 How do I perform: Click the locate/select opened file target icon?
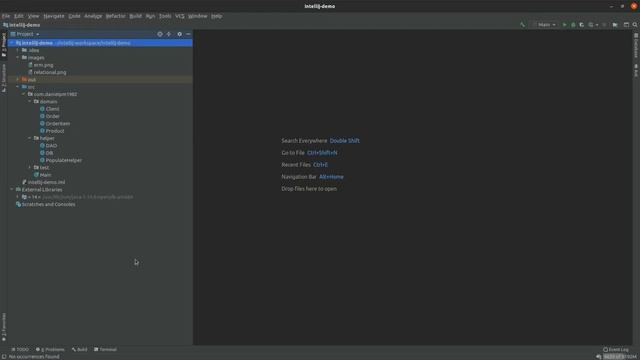coord(160,34)
